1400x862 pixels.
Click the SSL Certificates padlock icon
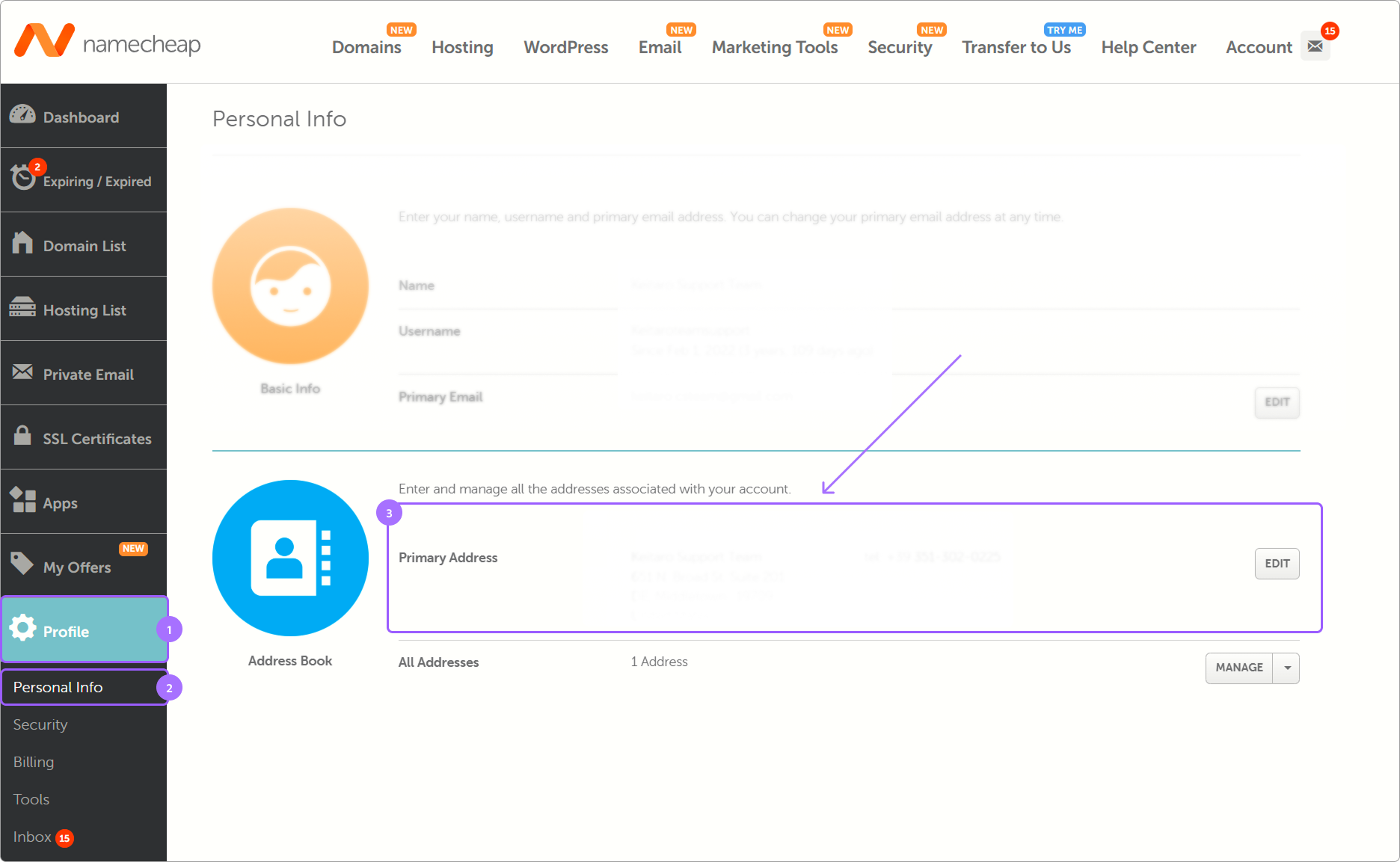tap(22, 435)
